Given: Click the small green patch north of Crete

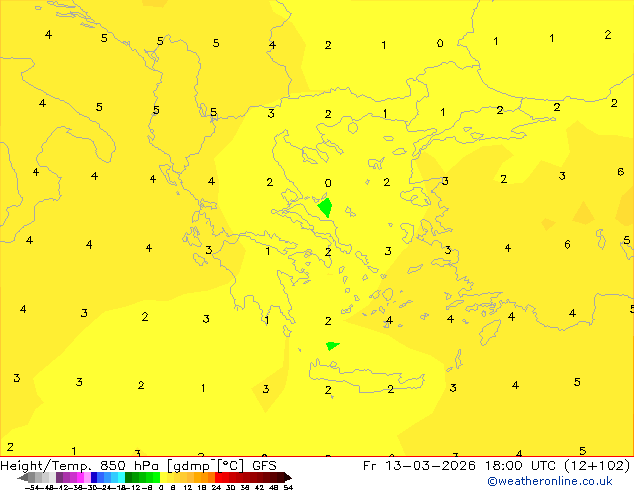Looking at the screenshot, I should click(x=331, y=345).
